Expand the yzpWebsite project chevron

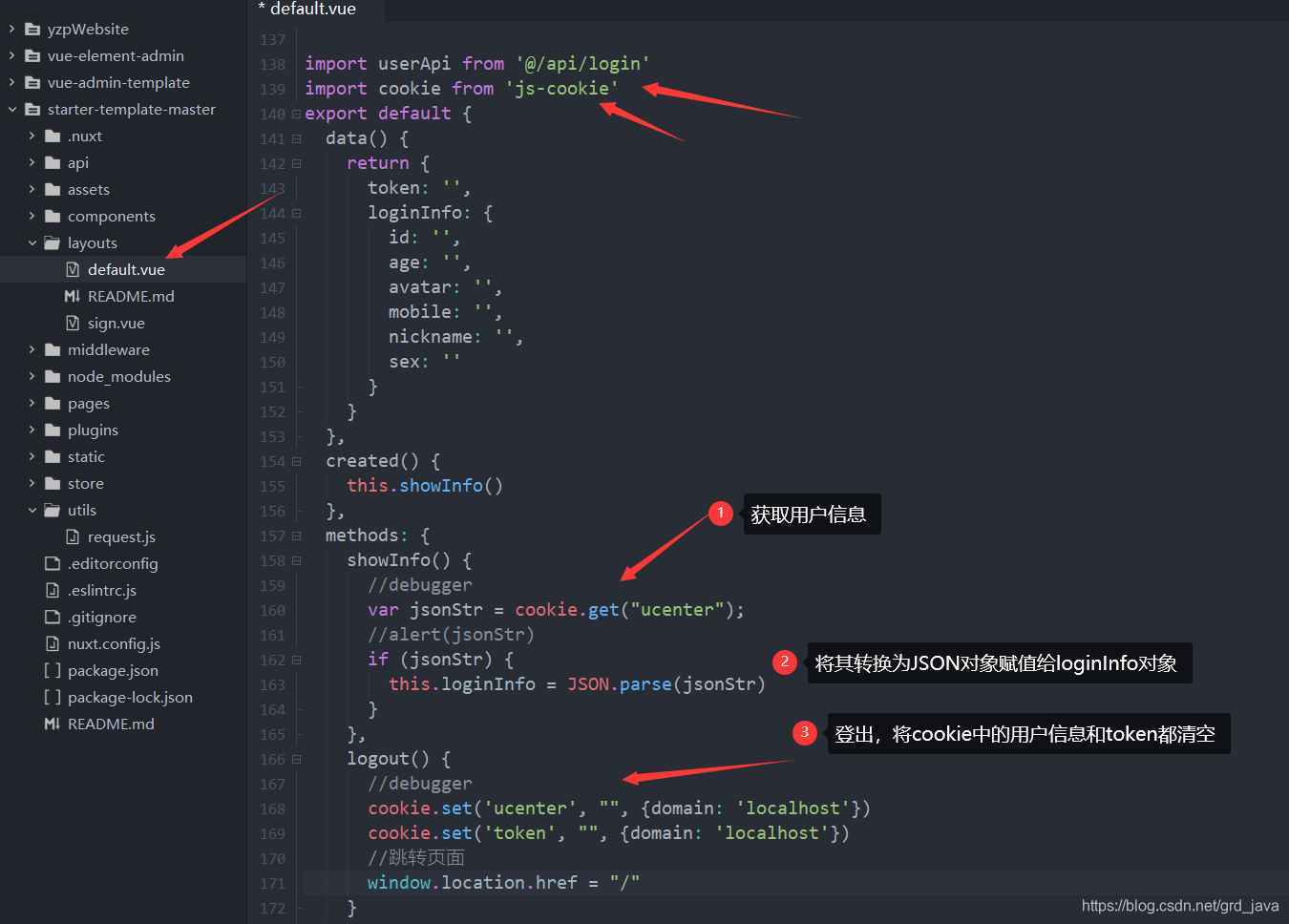(11, 29)
